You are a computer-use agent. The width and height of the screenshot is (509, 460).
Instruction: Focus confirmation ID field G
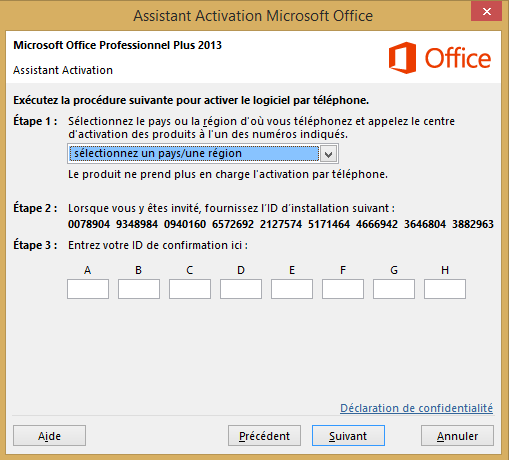394,289
